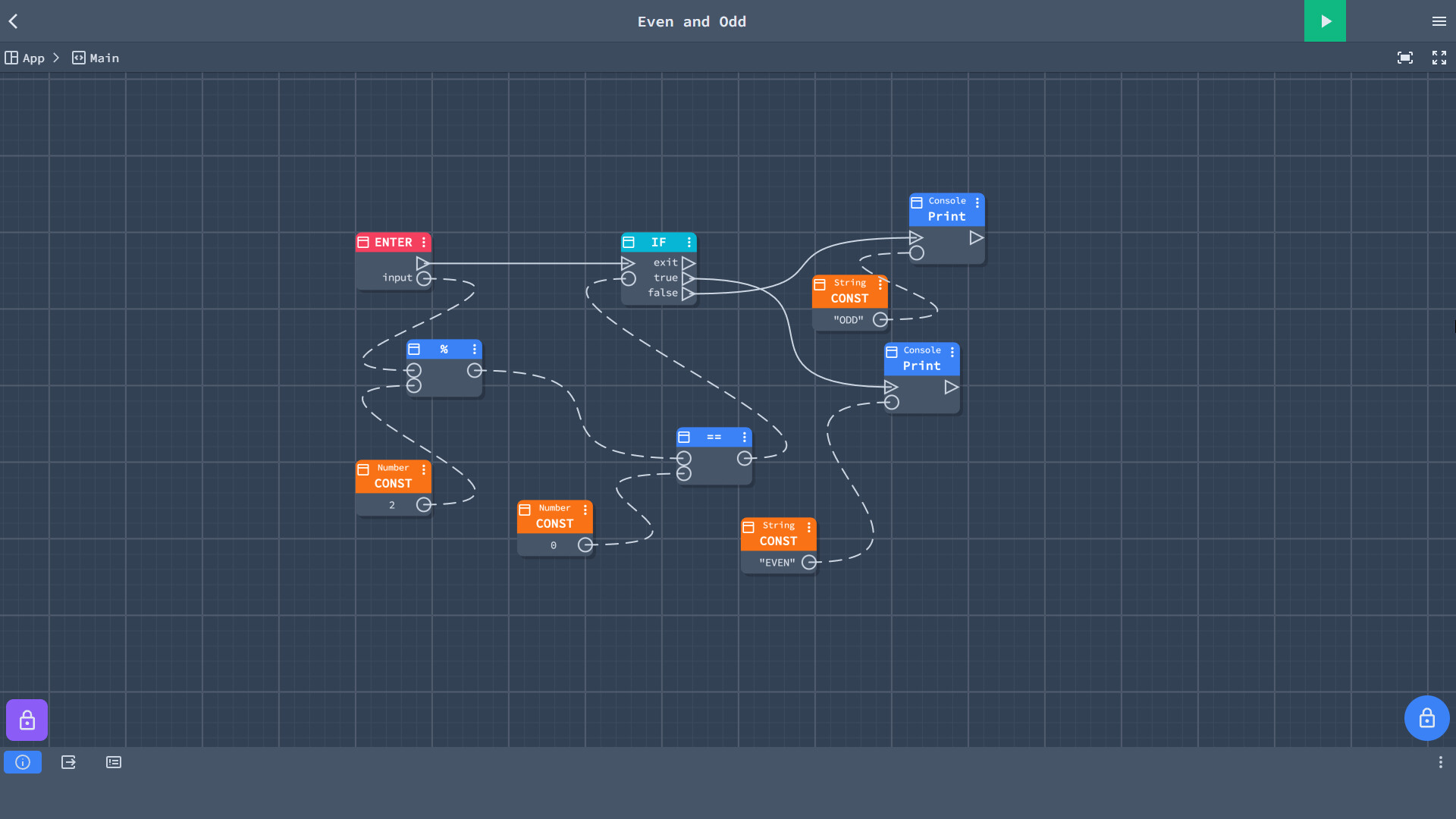This screenshot has width=1456, height=819.
Task: Open the "EVEN" String CONST options menu
Action: tap(809, 527)
